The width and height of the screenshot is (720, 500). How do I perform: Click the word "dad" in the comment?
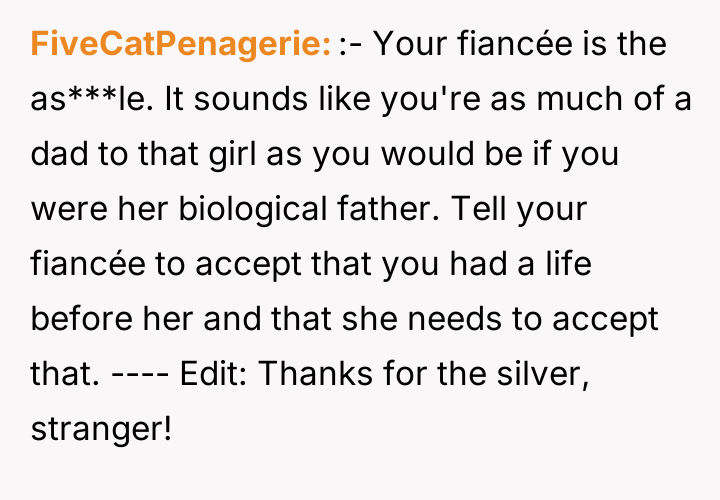(58, 155)
